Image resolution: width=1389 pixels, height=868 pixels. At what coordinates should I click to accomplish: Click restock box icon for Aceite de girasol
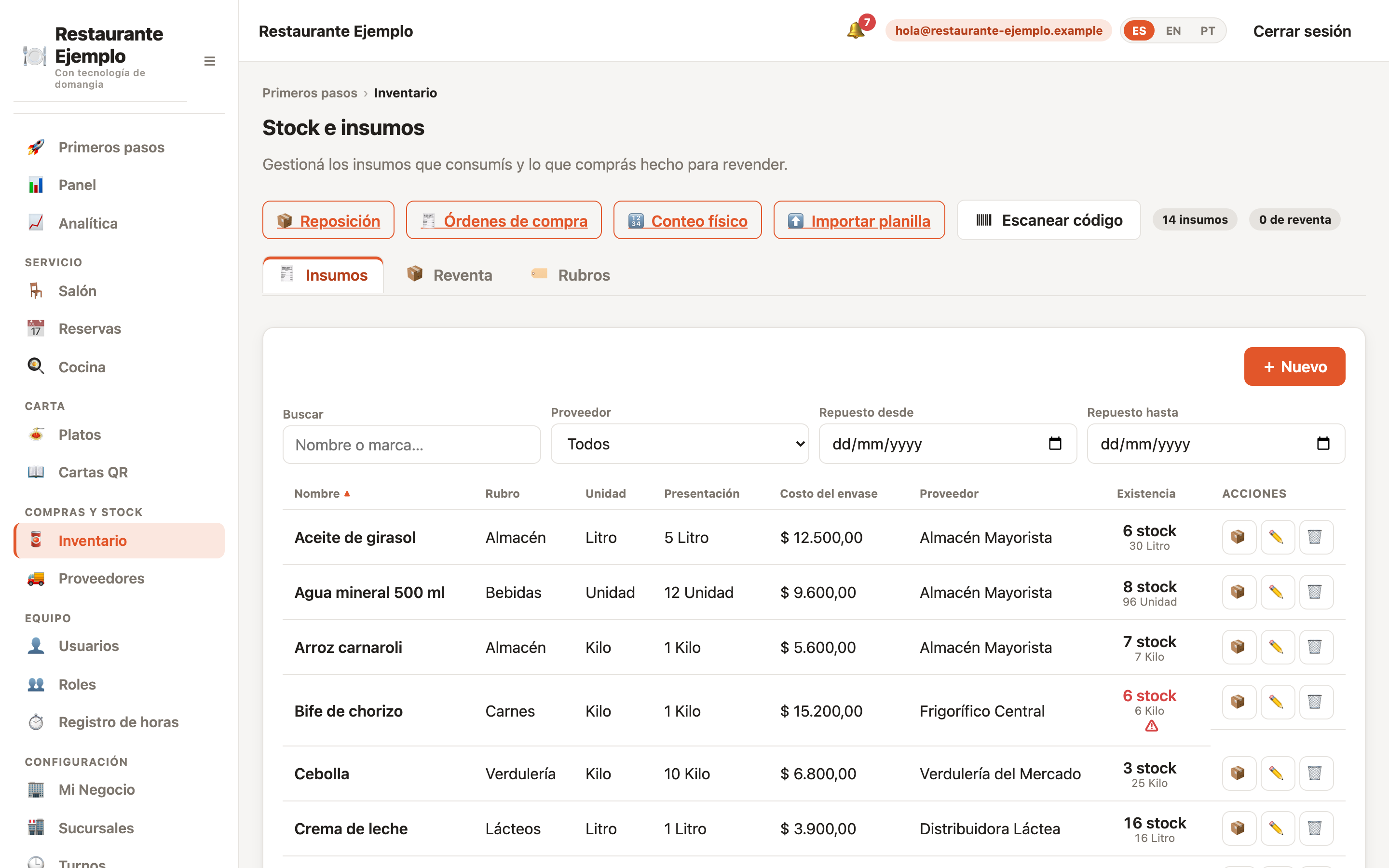1239,537
